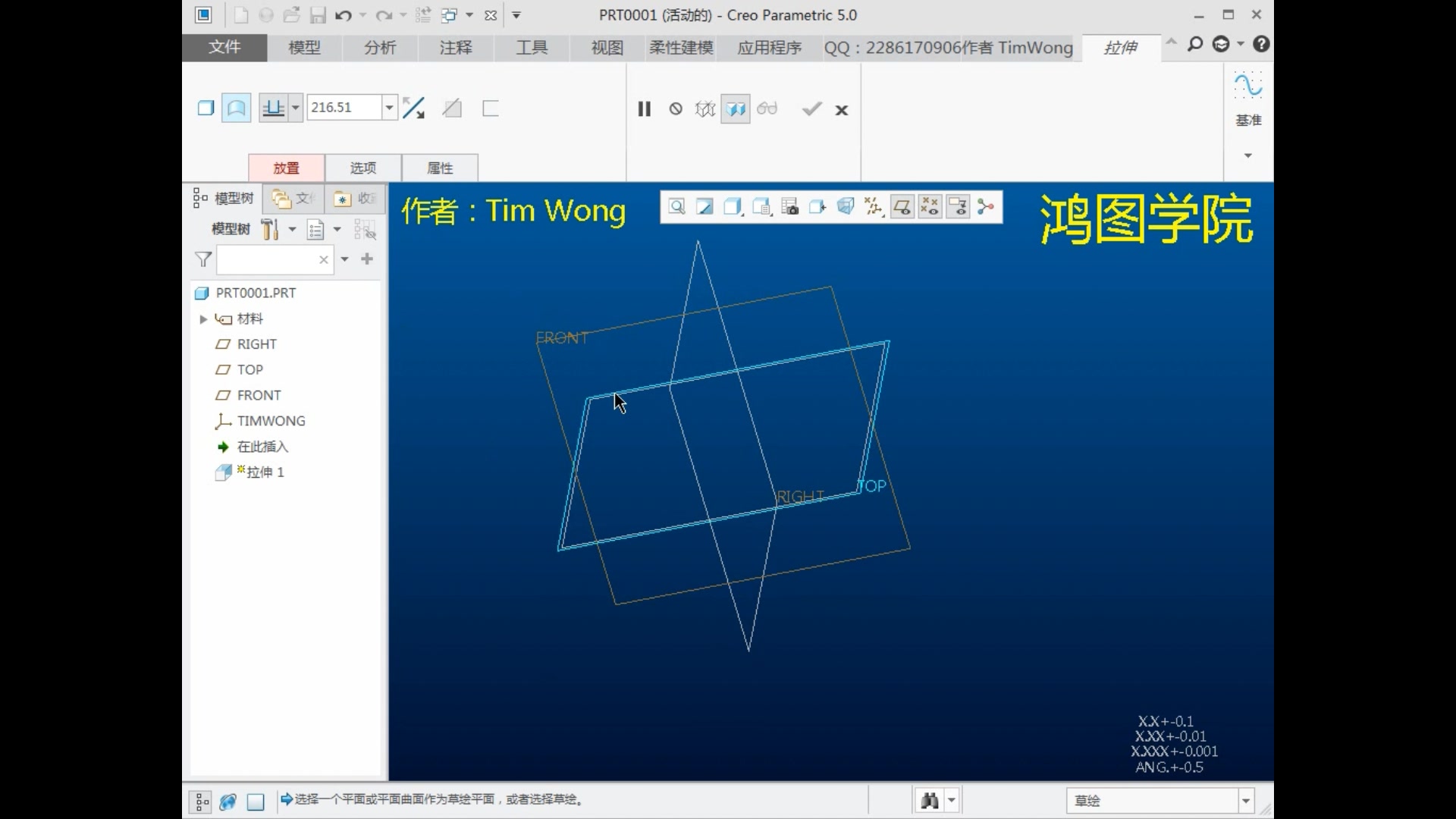Open the 草绘 selection filter dropdown

[1245, 801]
